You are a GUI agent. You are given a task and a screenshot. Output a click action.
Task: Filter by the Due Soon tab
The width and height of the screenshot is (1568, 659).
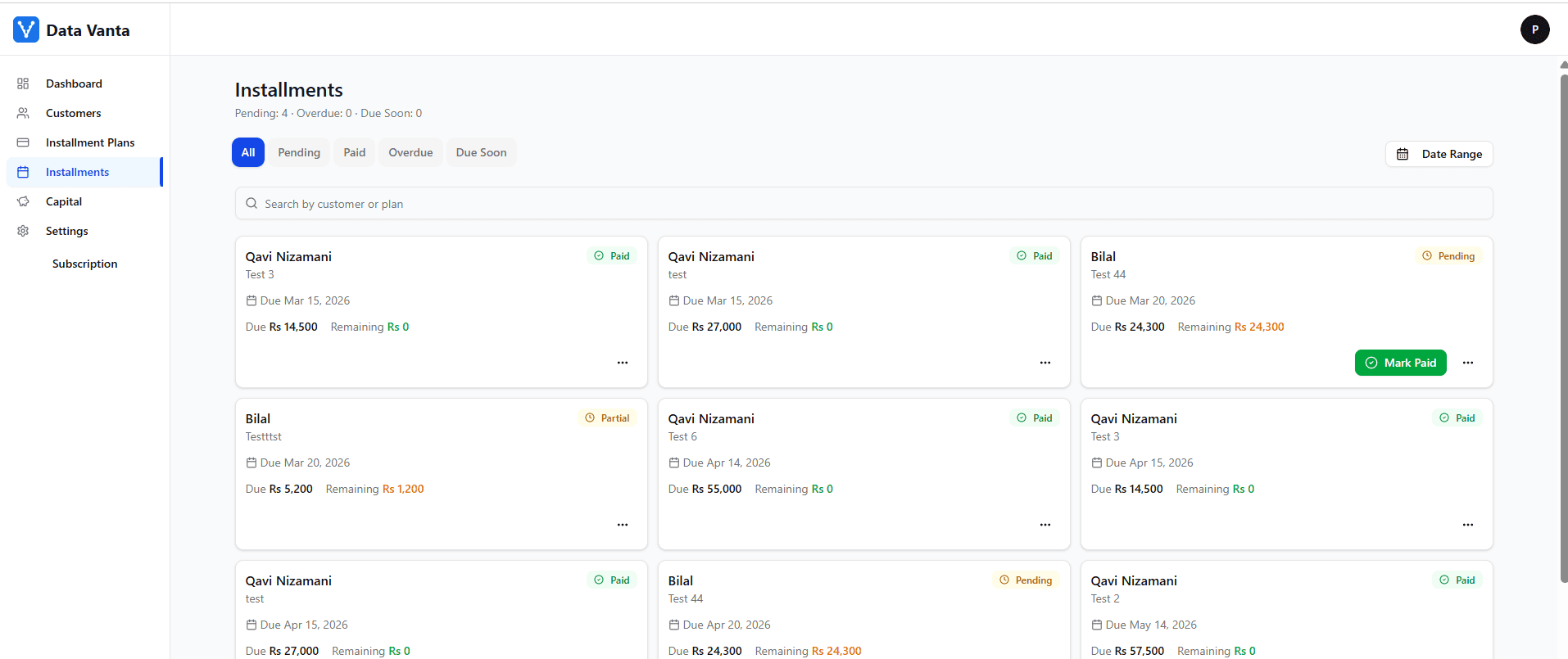[x=481, y=152]
